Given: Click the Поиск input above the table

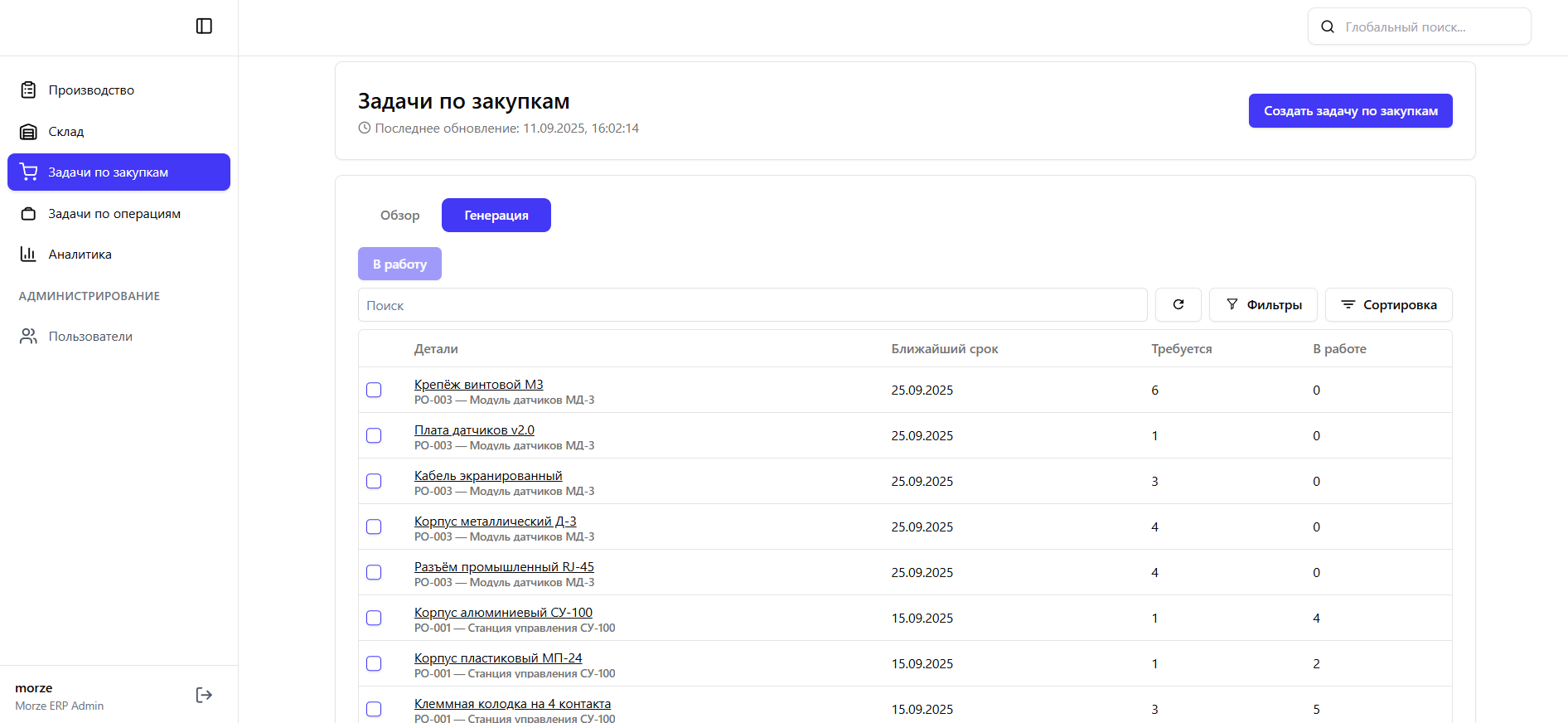Looking at the screenshot, I should pos(752,305).
